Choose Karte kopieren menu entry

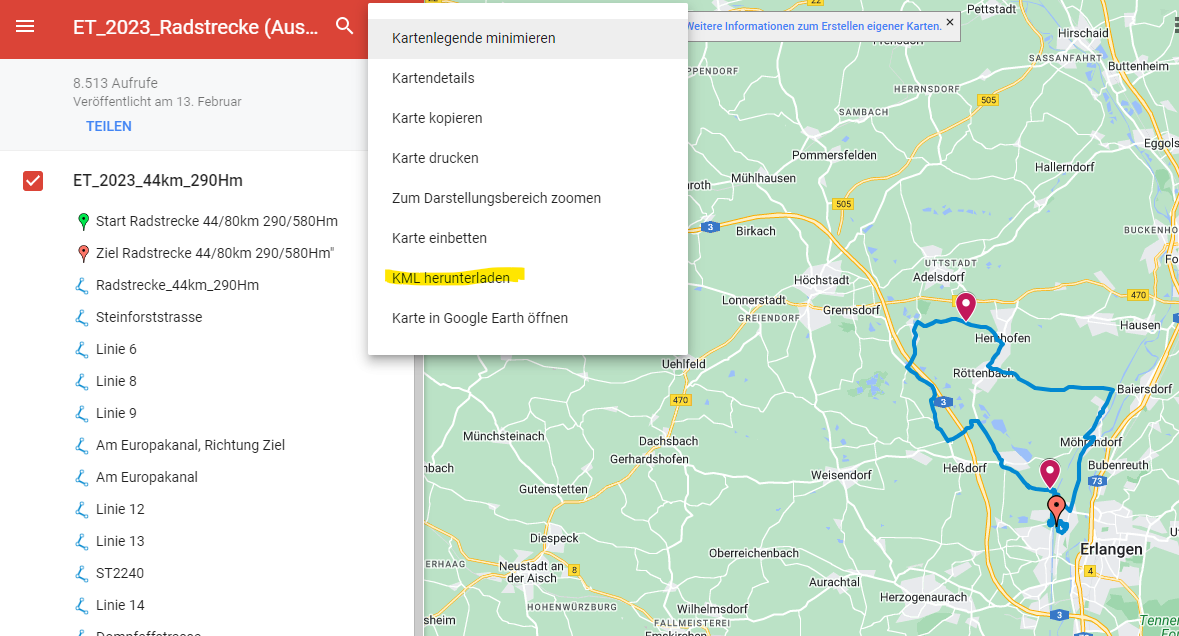coord(437,118)
